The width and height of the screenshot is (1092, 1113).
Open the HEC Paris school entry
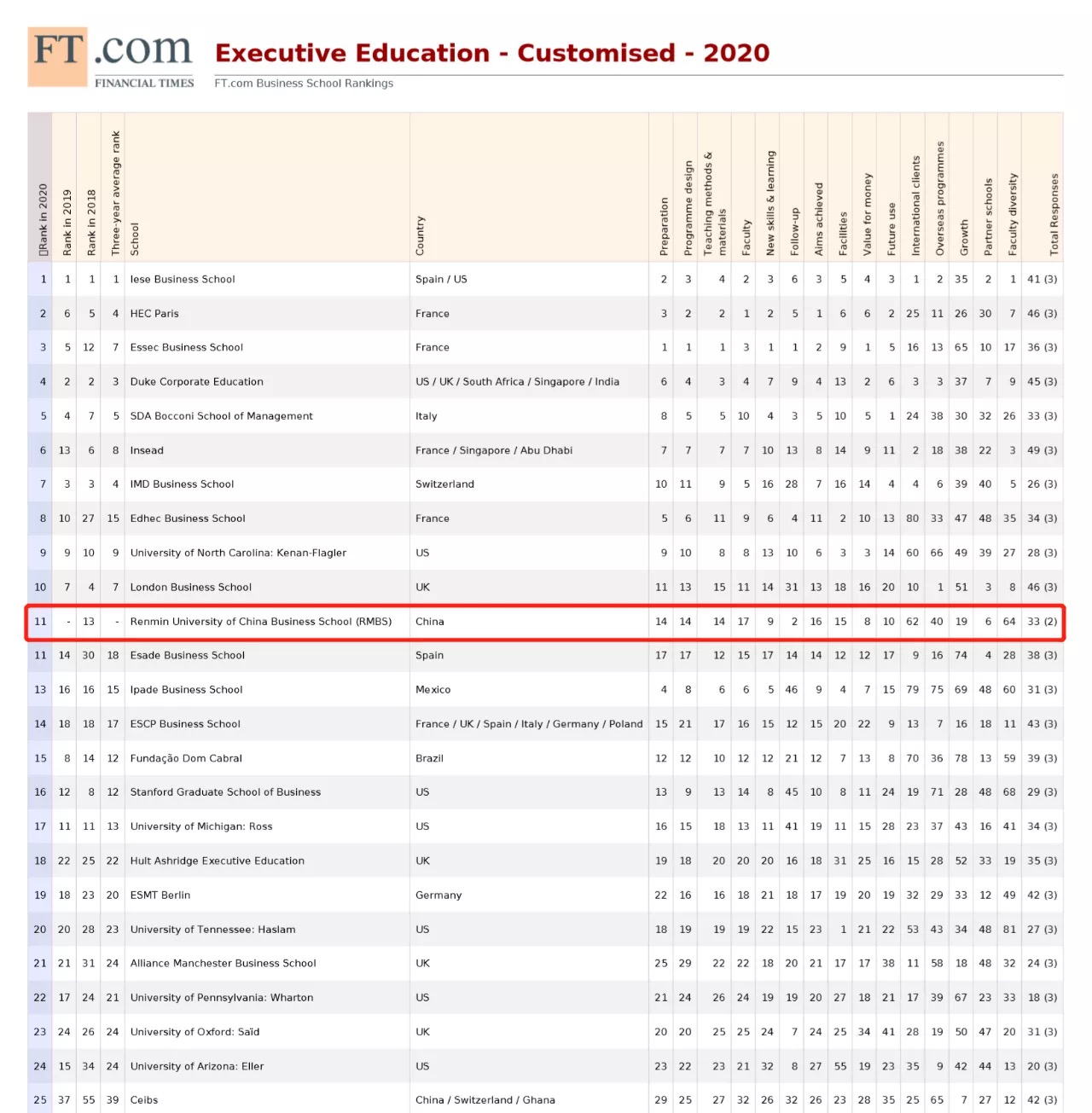154,313
